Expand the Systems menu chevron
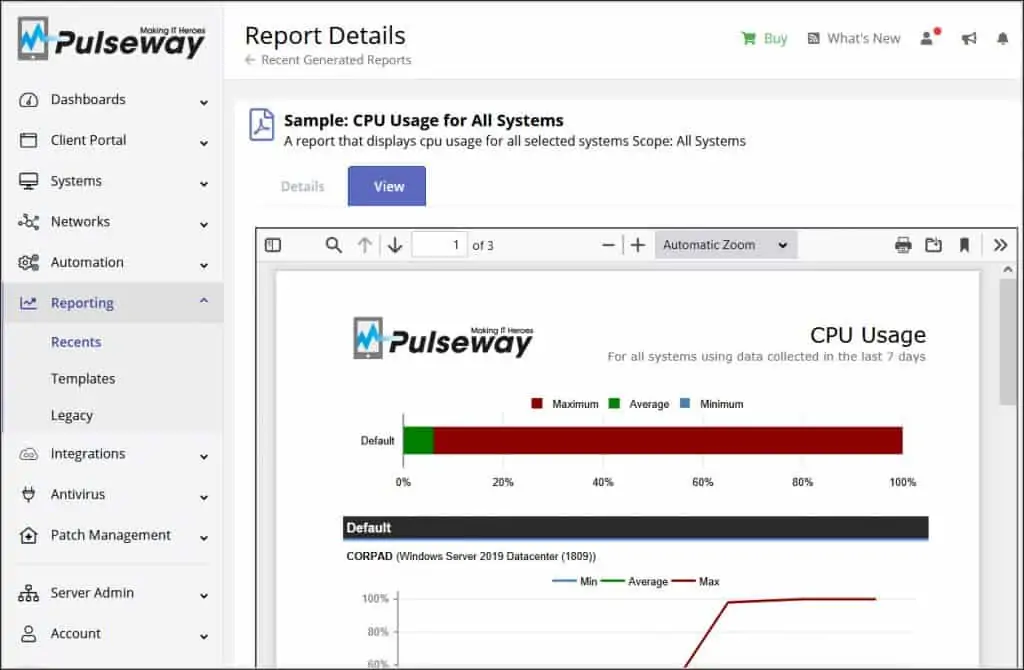Viewport: 1024px width, 670px height. coord(204,184)
